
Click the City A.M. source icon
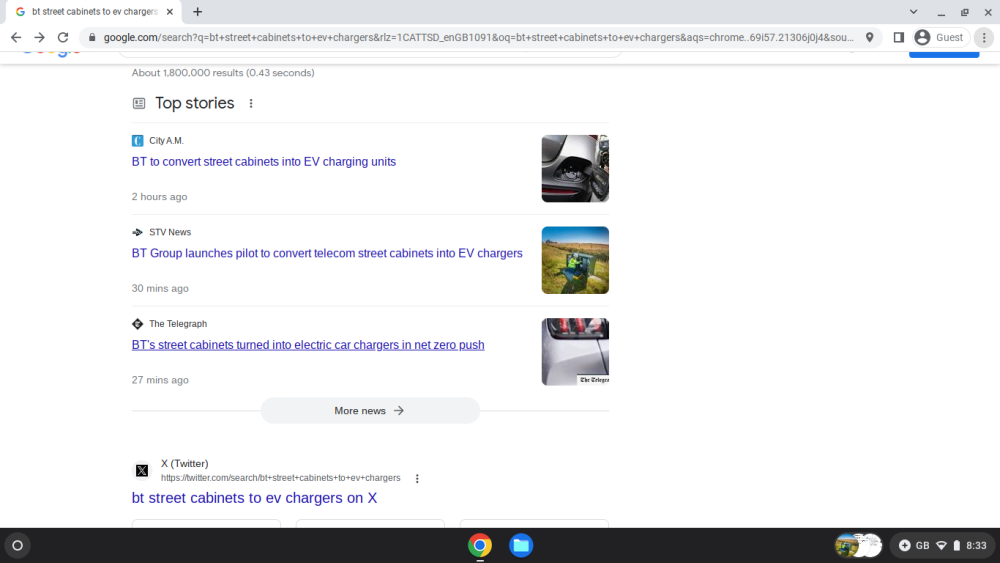[138, 140]
